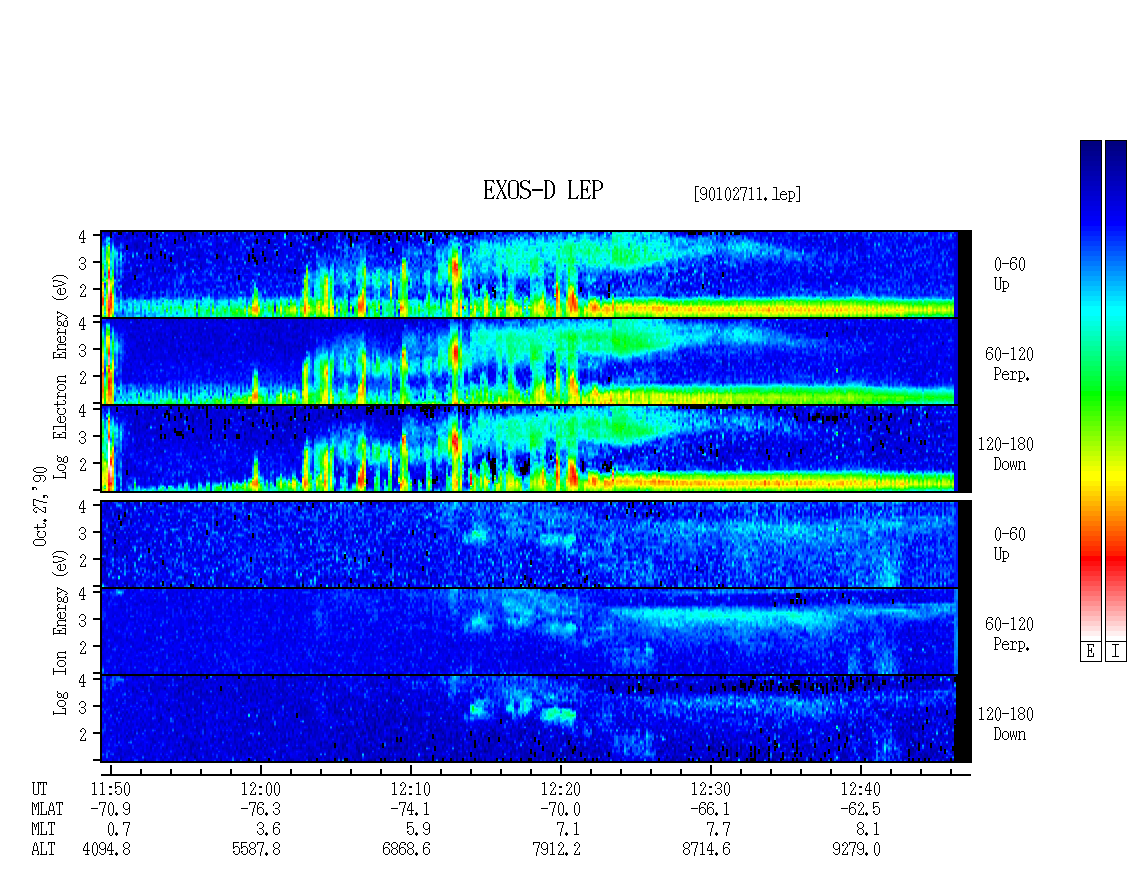
Task: Select the altitude value 5587.8
Action: tap(257, 850)
